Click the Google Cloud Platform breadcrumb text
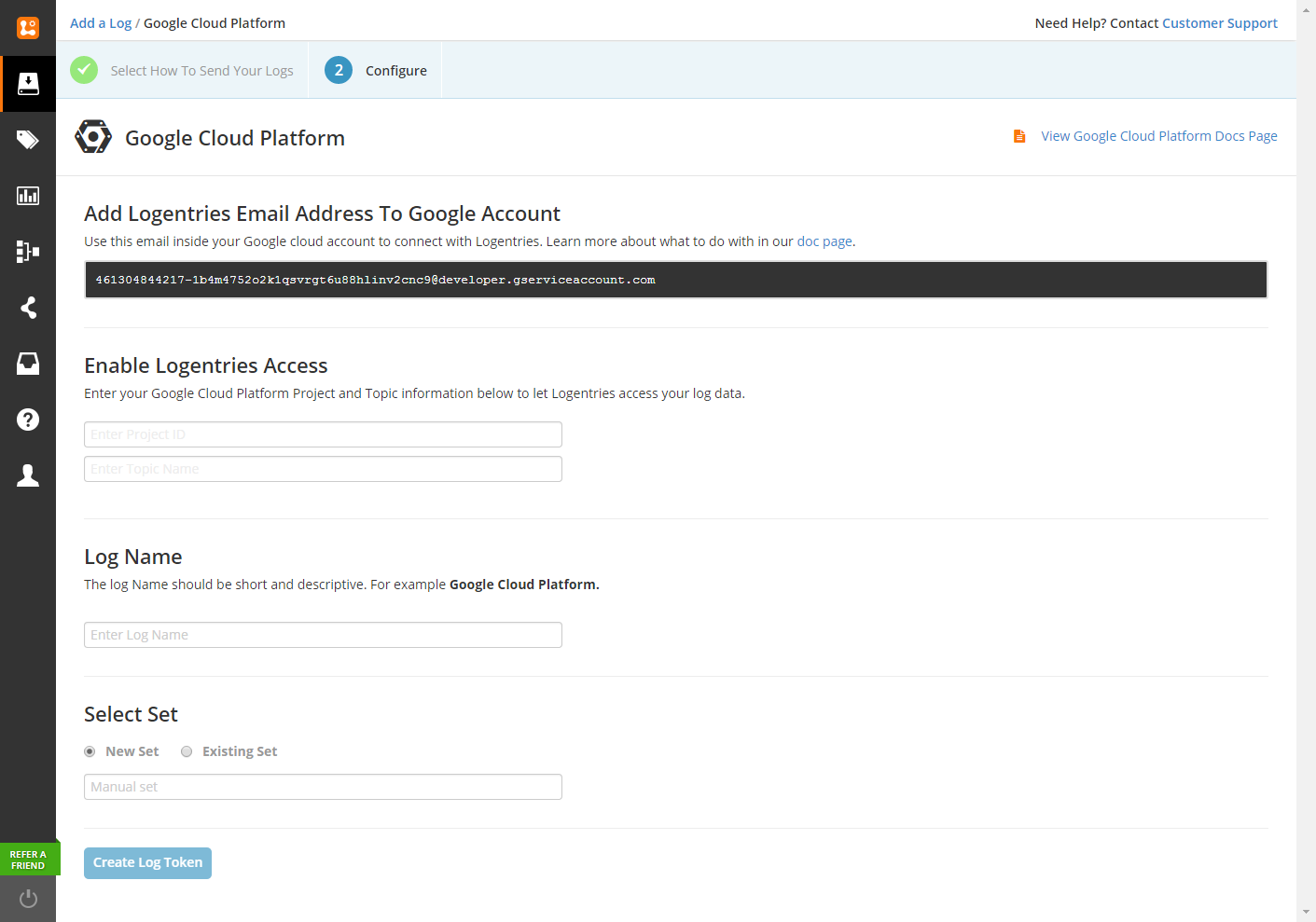The image size is (1316, 922). pos(215,23)
